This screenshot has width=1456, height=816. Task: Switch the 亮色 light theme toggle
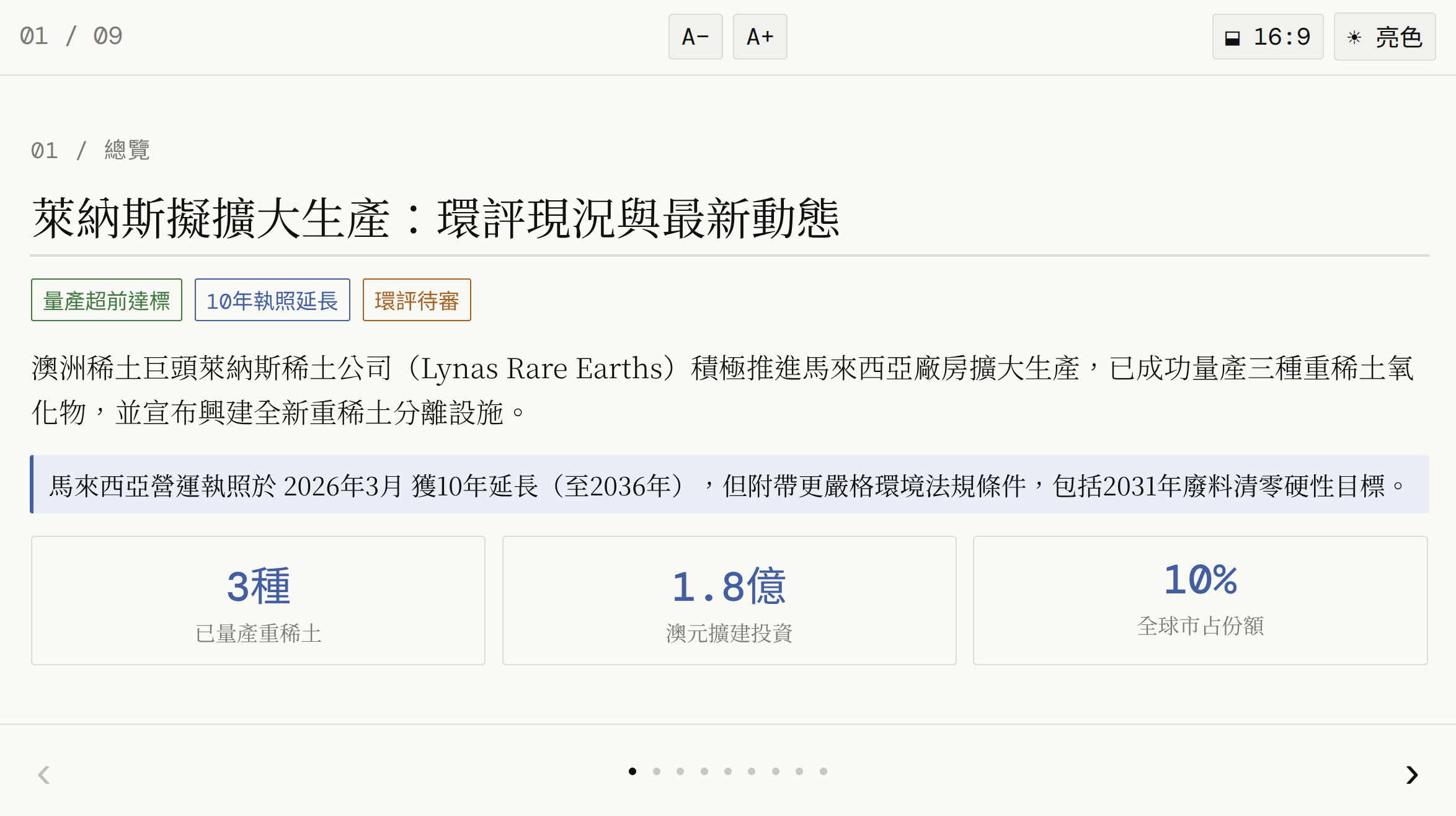pos(1384,37)
